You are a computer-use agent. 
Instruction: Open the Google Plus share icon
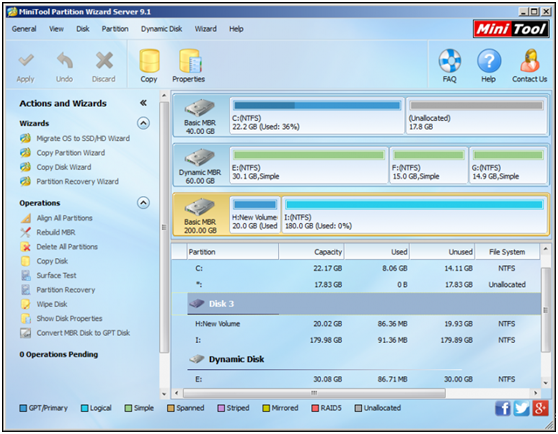[x=540, y=408]
